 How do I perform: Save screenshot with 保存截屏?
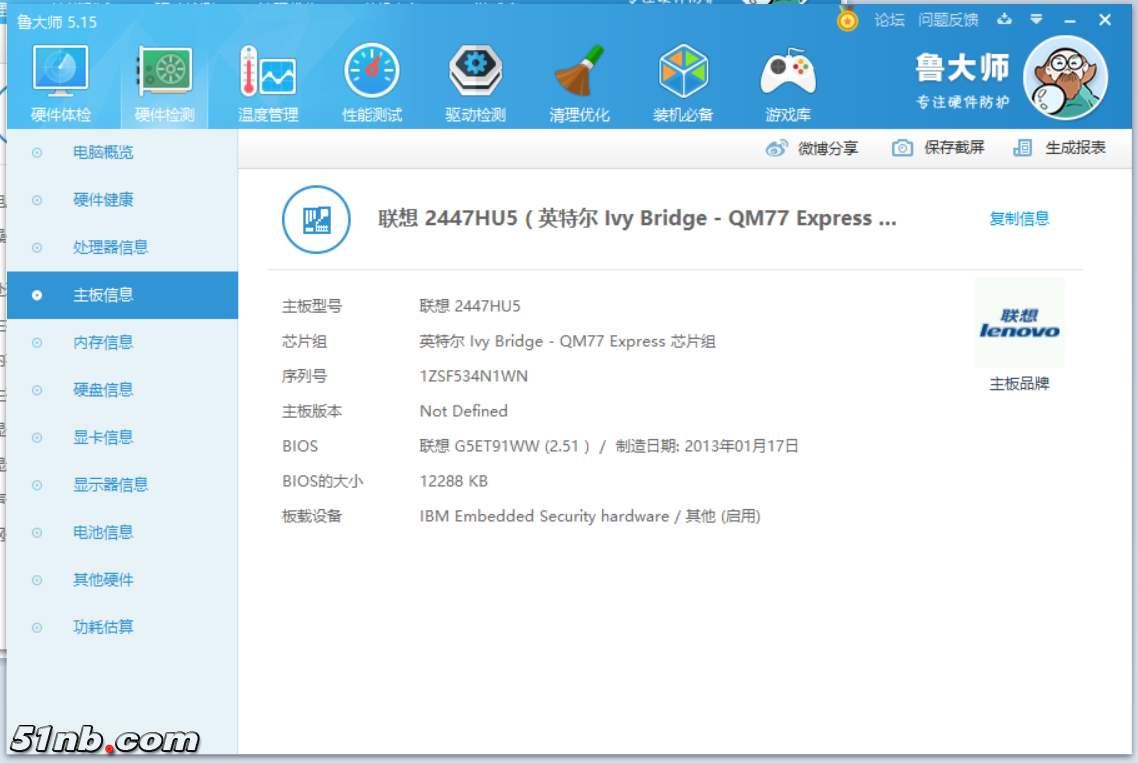coord(938,148)
